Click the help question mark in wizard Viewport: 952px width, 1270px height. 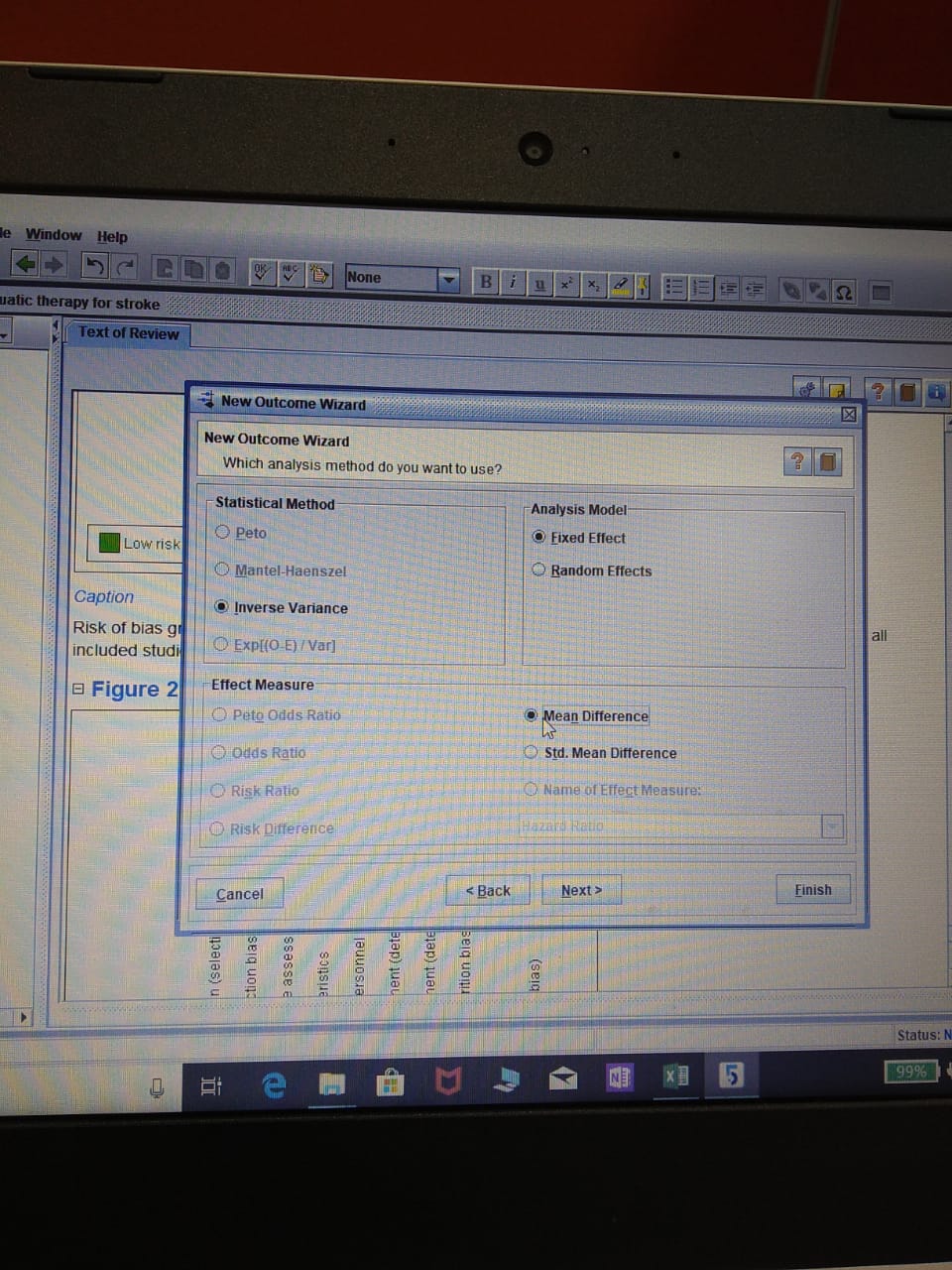797,461
